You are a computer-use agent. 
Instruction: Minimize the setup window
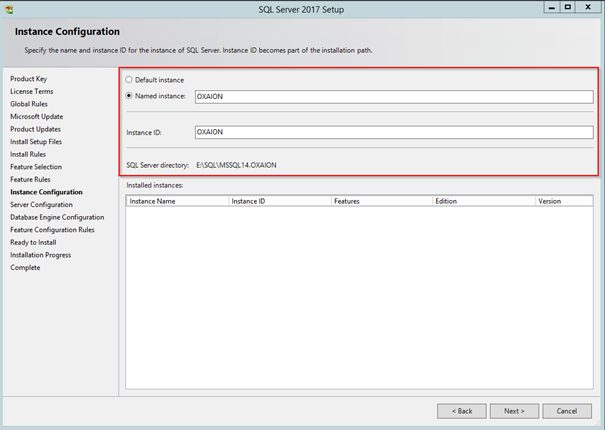pyautogui.click(x=552, y=7)
